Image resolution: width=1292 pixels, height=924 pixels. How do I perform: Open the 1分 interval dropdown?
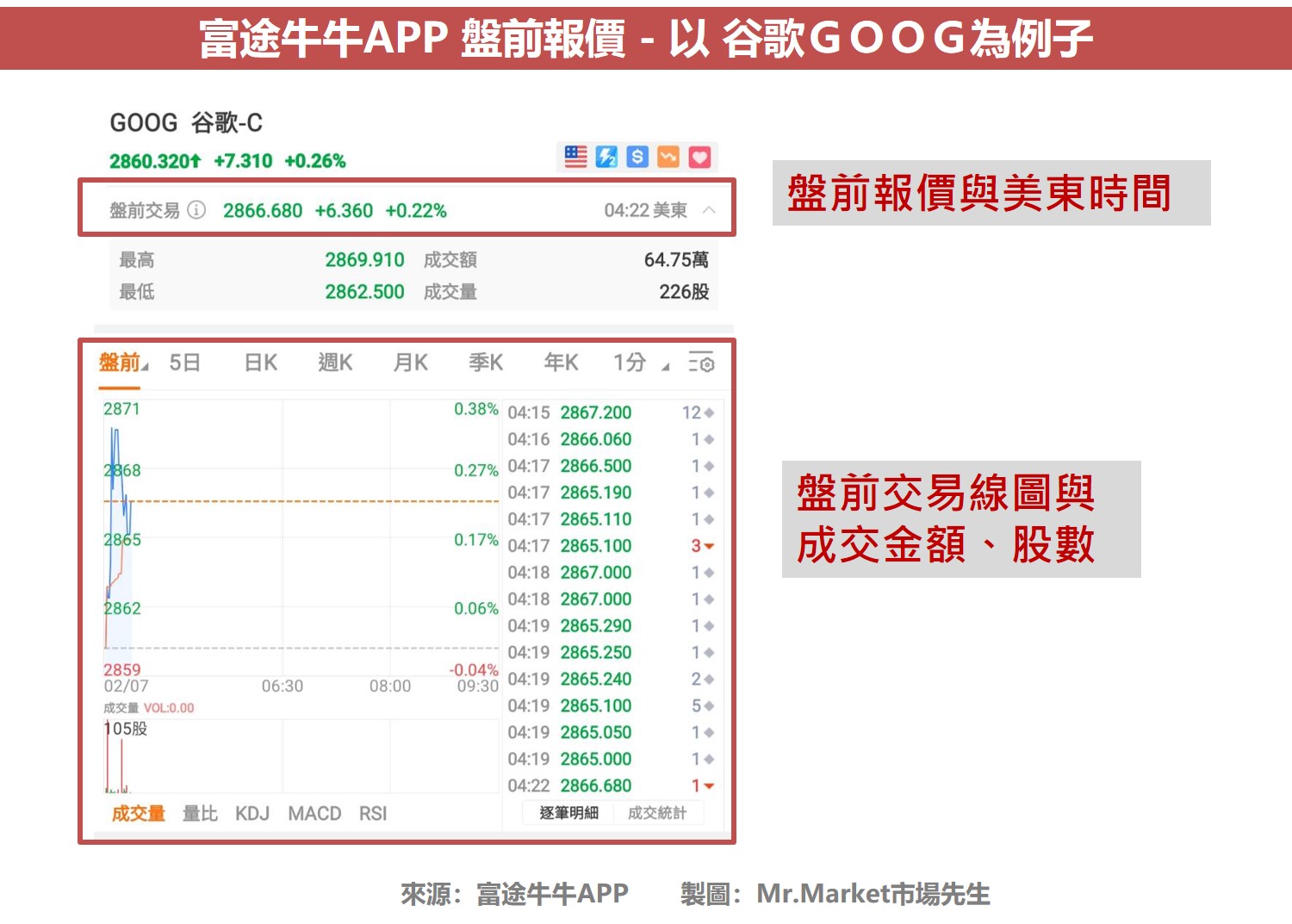640,363
